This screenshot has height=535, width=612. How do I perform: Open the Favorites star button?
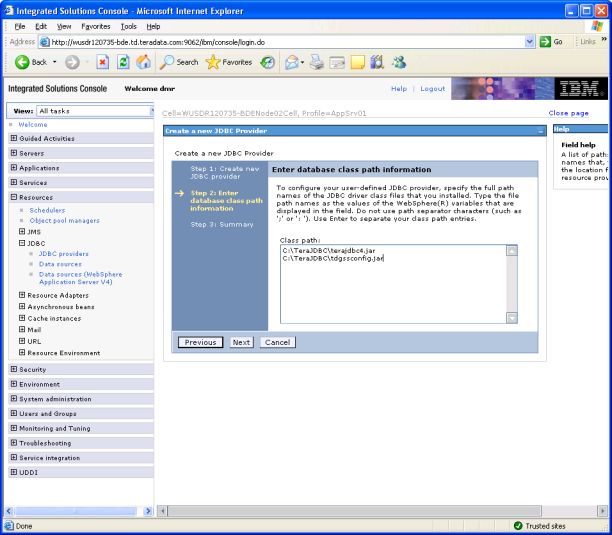click(x=229, y=62)
